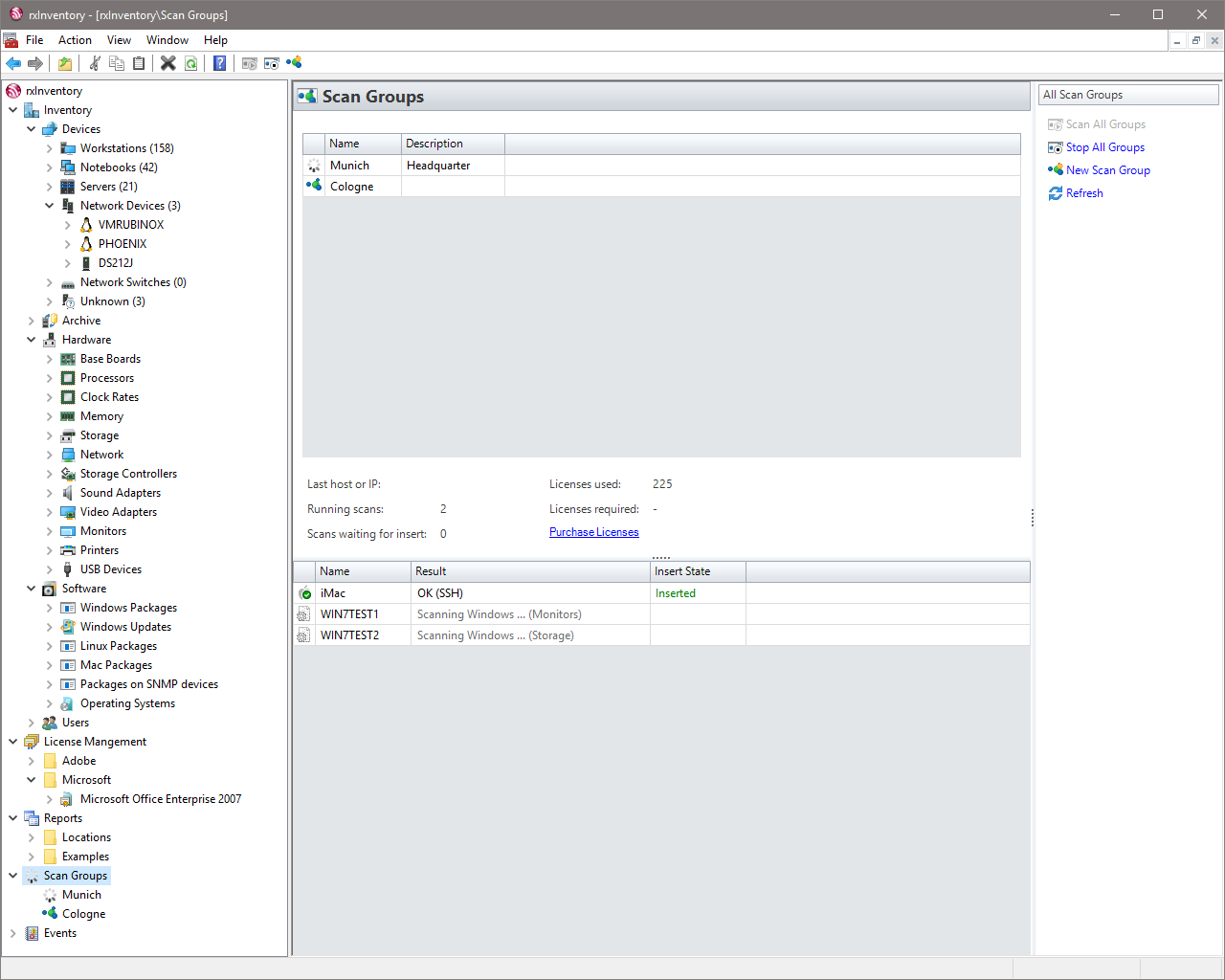Click the Delete X toolbar icon
This screenshot has height=980, width=1225.
click(168, 63)
